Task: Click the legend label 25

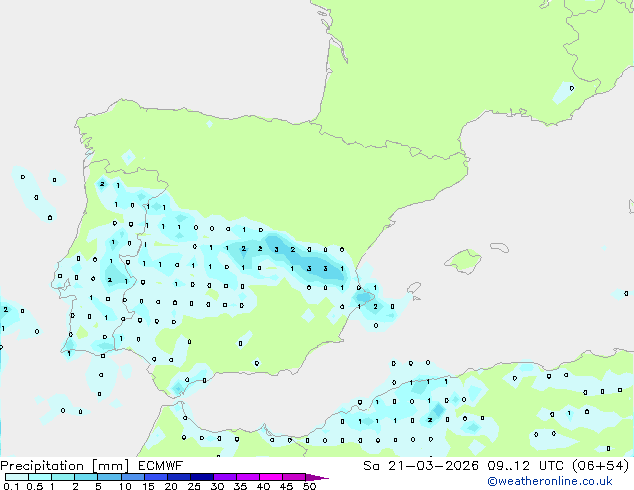Action: click(x=194, y=486)
